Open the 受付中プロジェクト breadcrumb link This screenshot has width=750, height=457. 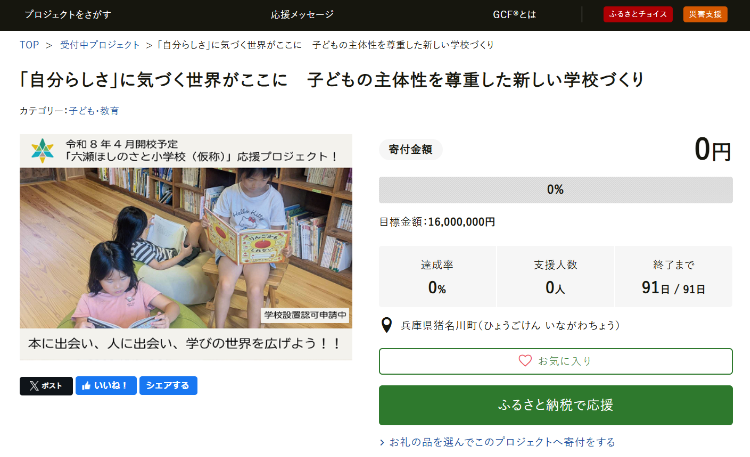100,45
